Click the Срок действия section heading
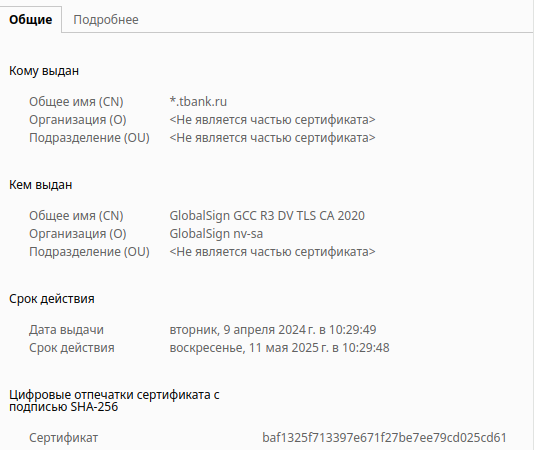This screenshot has width=534, height=450. pyautogui.click(x=52, y=299)
